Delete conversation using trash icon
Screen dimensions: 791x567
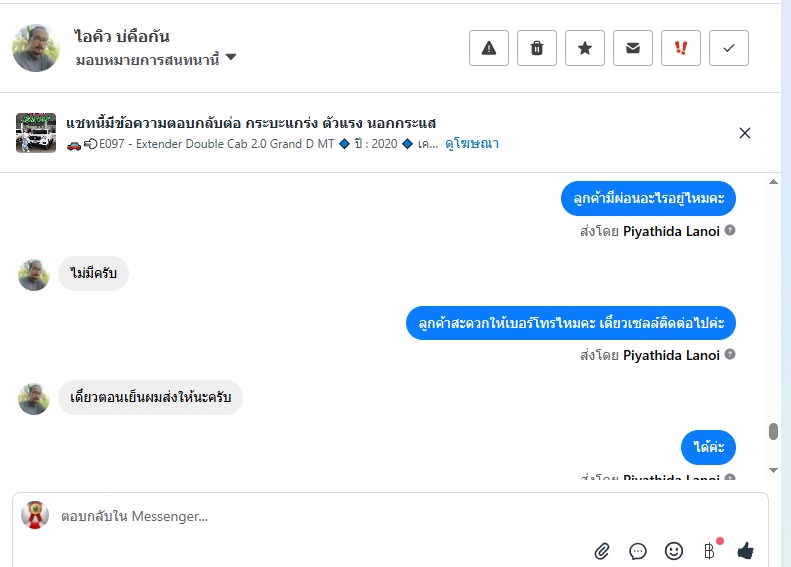pyautogui.click(x=537, y=48)
